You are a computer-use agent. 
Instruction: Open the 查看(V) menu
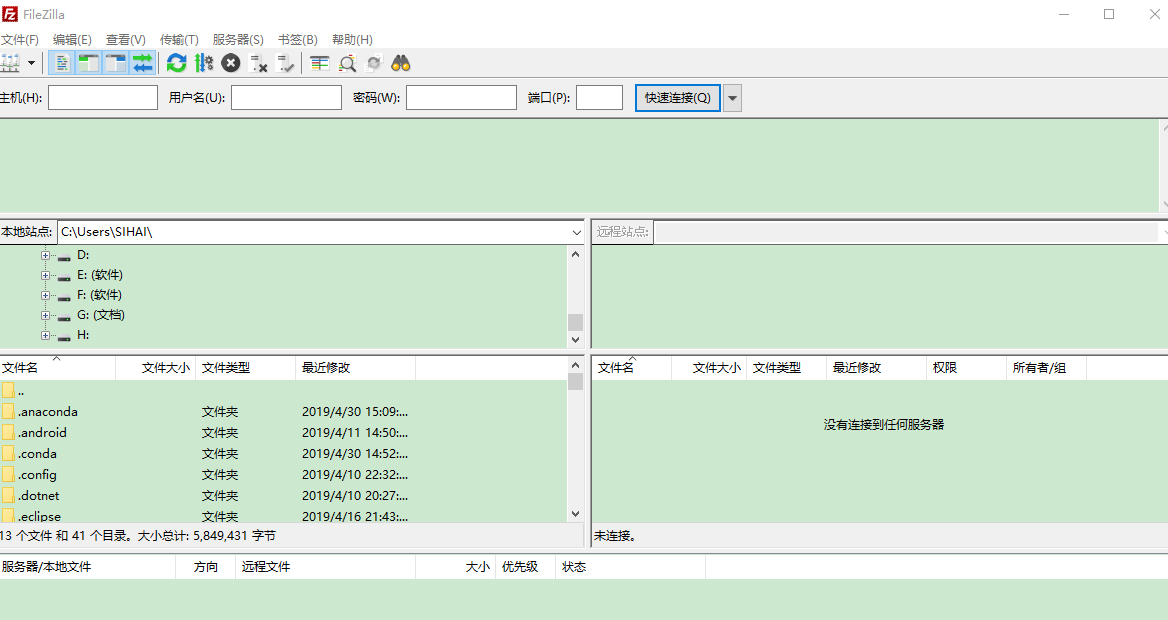126,39
